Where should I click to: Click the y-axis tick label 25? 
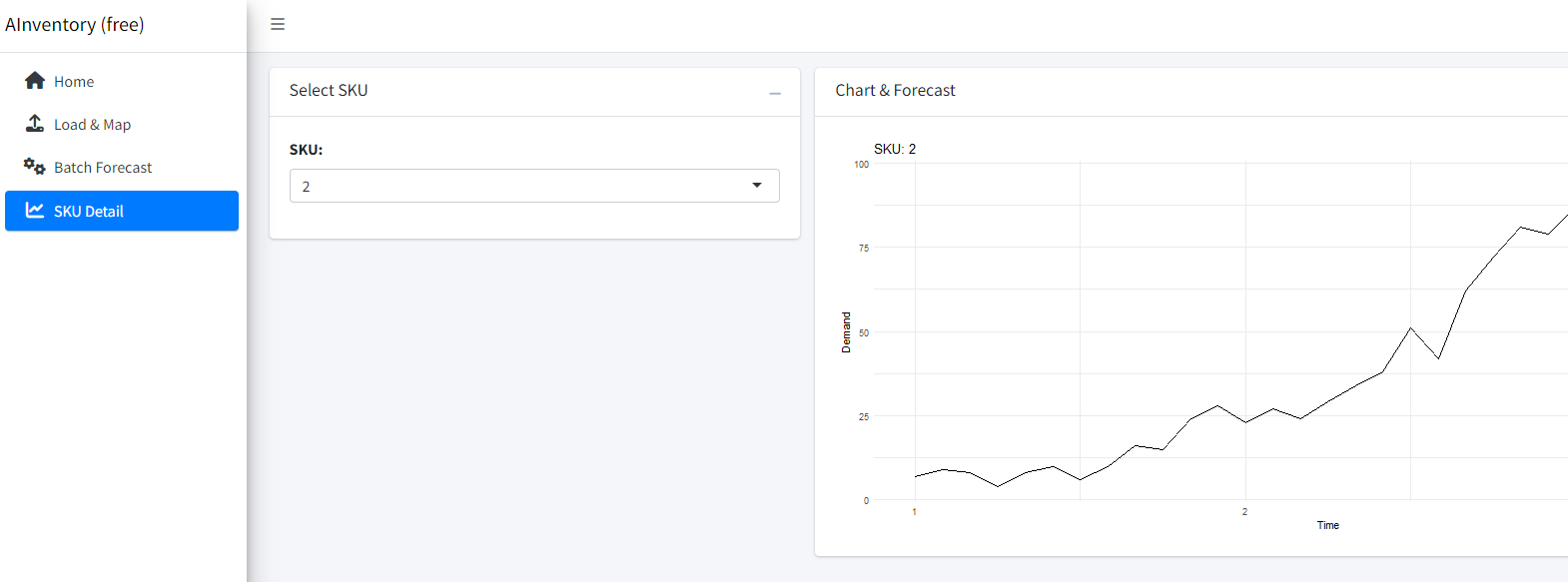(x=864, y=417)
